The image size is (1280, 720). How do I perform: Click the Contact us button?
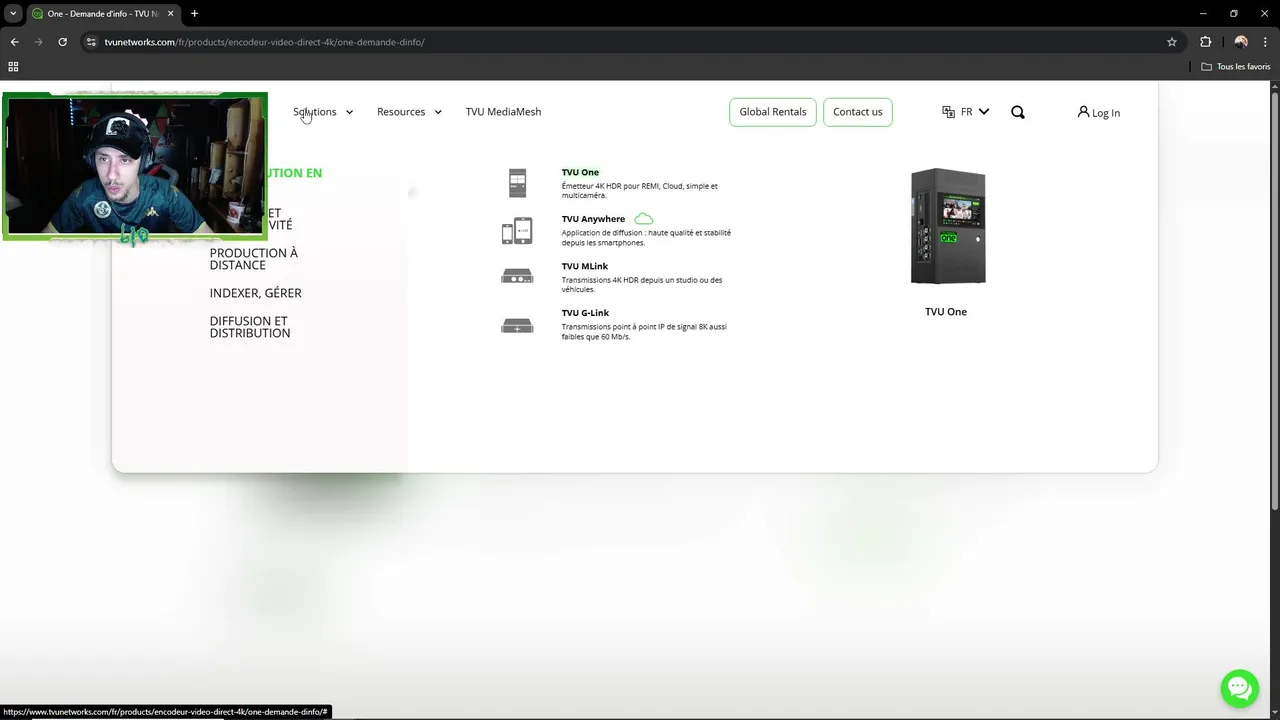[858, 112]
